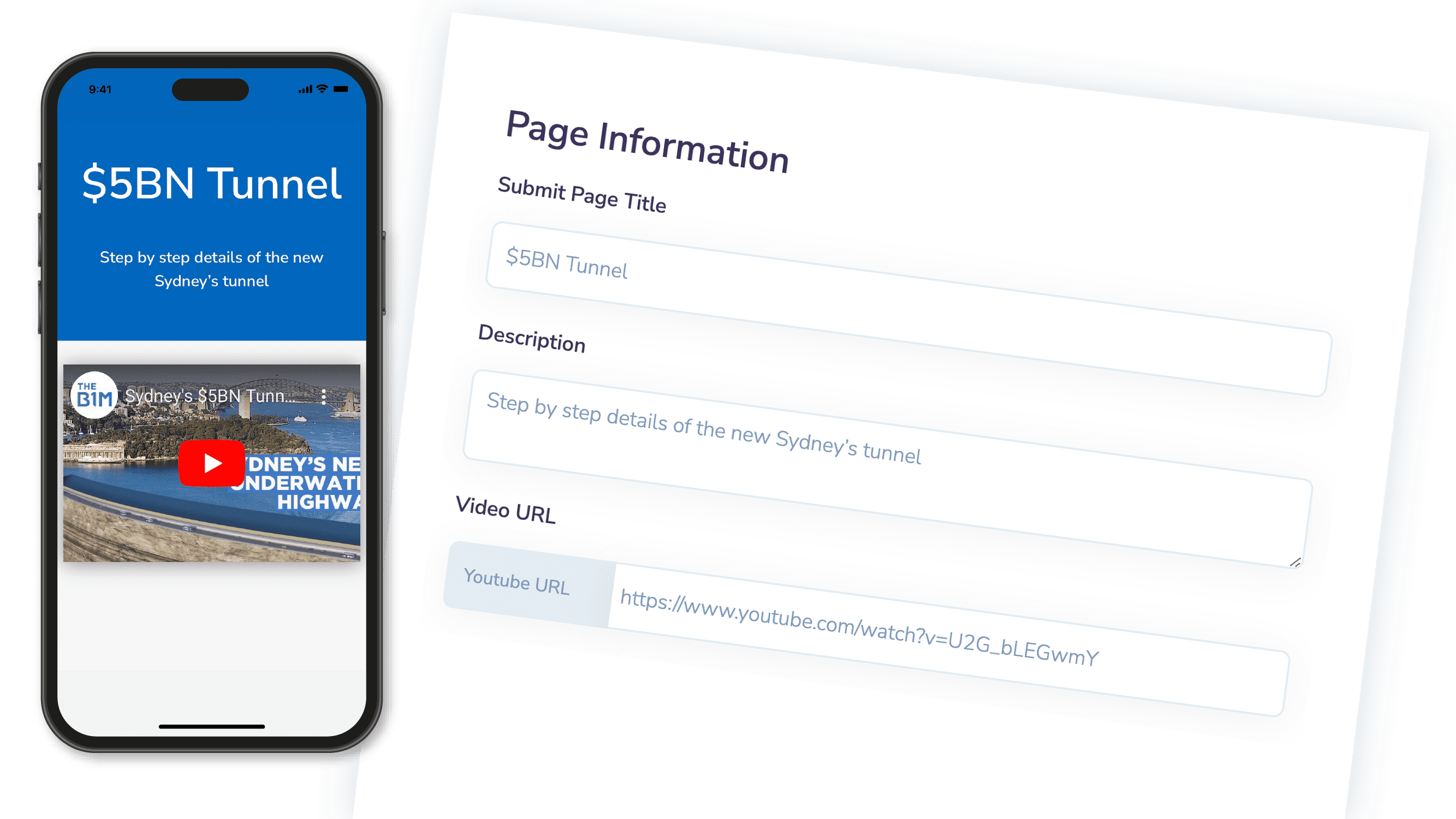Click the signal strength icon in status bar

(x=301, y=89)
